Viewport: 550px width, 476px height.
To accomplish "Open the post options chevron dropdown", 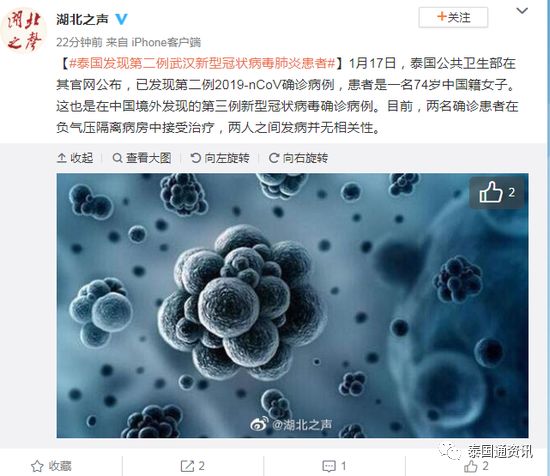I will coord(522,11).
